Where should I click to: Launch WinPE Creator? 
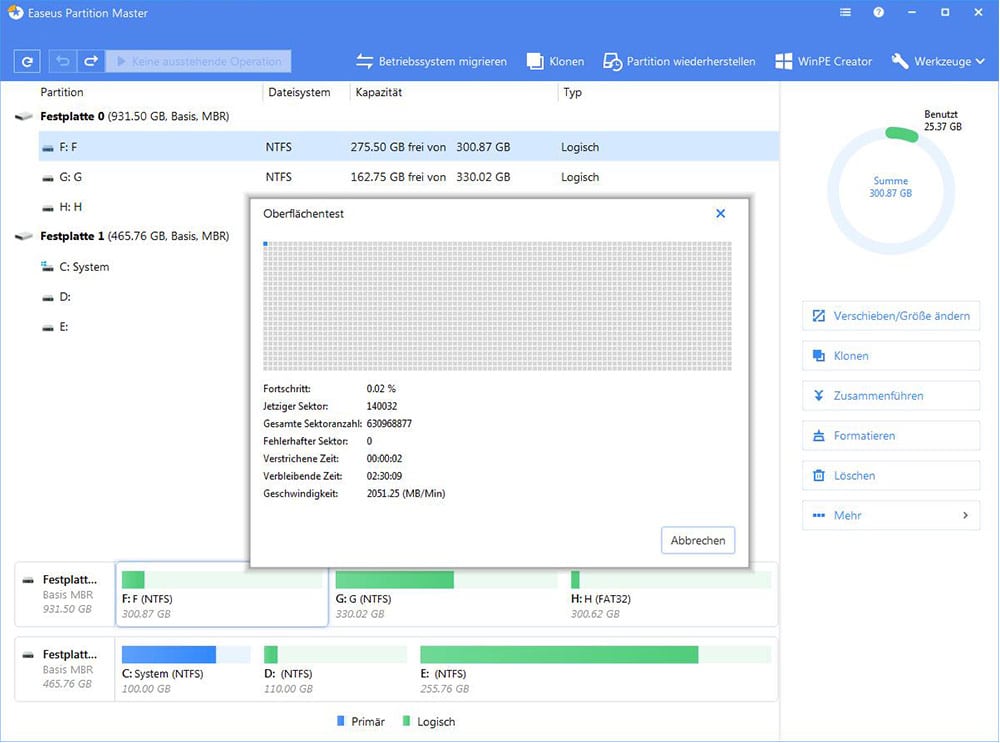[823, 61]
